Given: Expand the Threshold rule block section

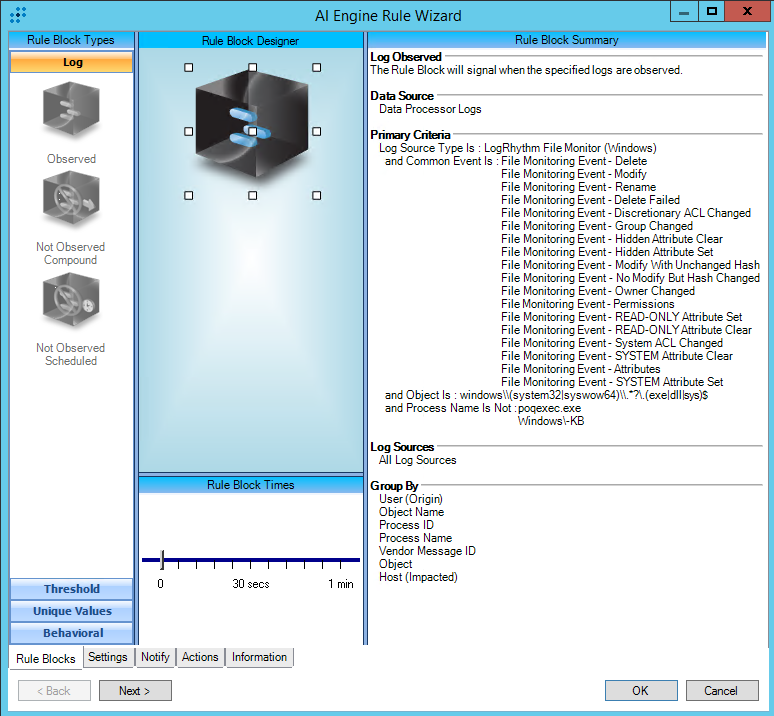Looking at the screenshot, I should (x=71, y=589).
